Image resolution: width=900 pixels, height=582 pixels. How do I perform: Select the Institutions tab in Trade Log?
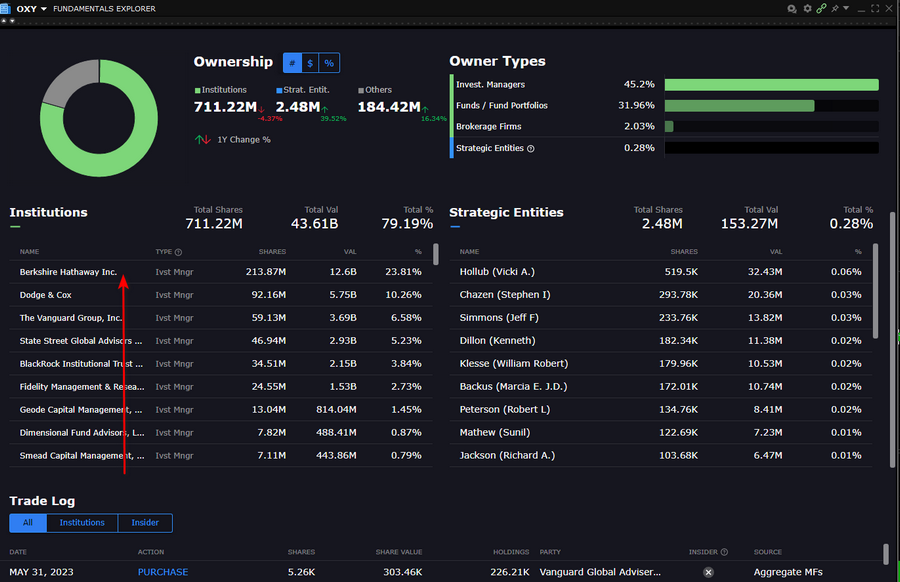pos(82,522)
